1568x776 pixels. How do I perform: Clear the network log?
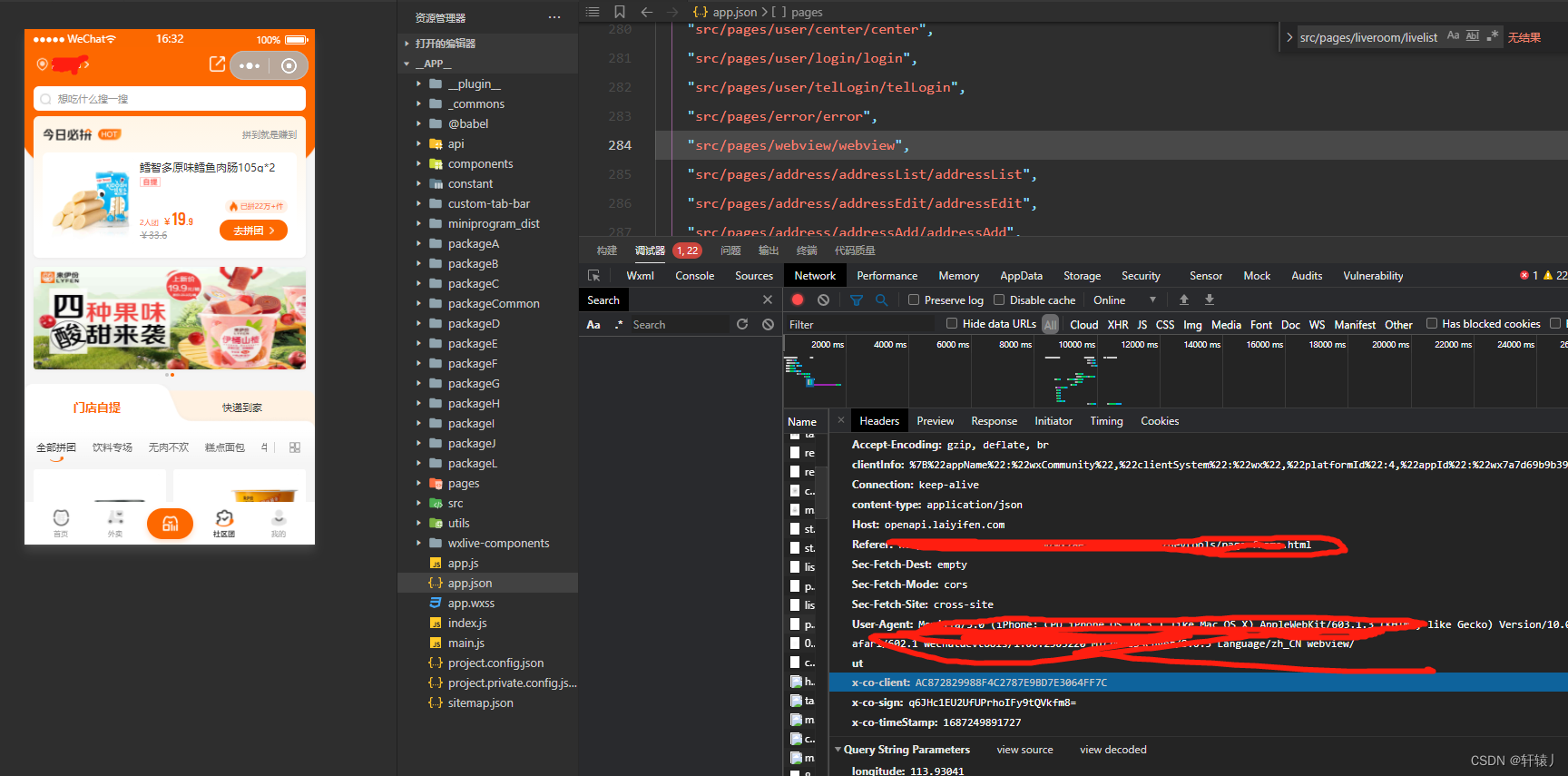[x=823, y=300]
